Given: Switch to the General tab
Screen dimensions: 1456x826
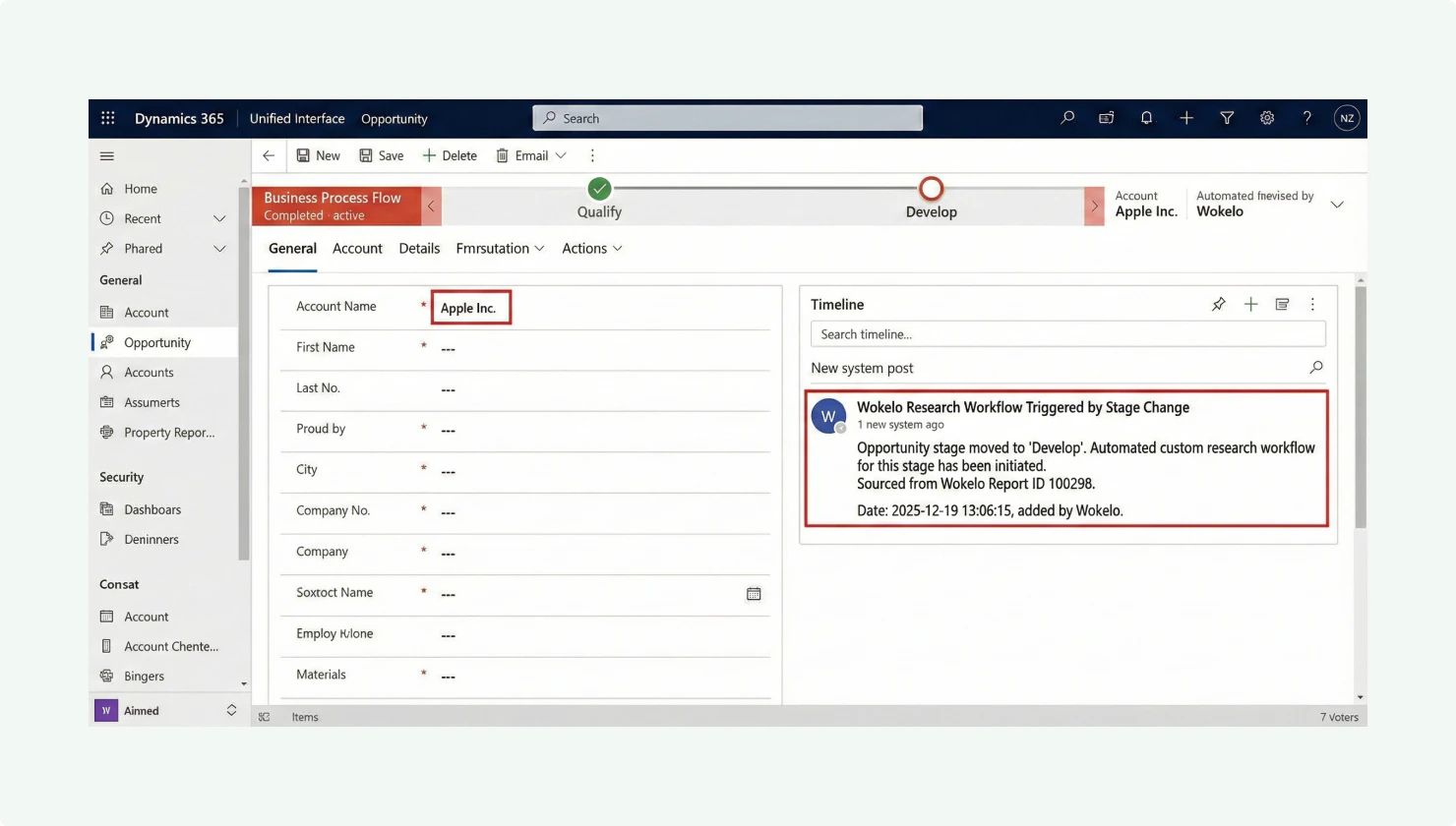Looking at the screenshot, I should click(x=292, y=249).
